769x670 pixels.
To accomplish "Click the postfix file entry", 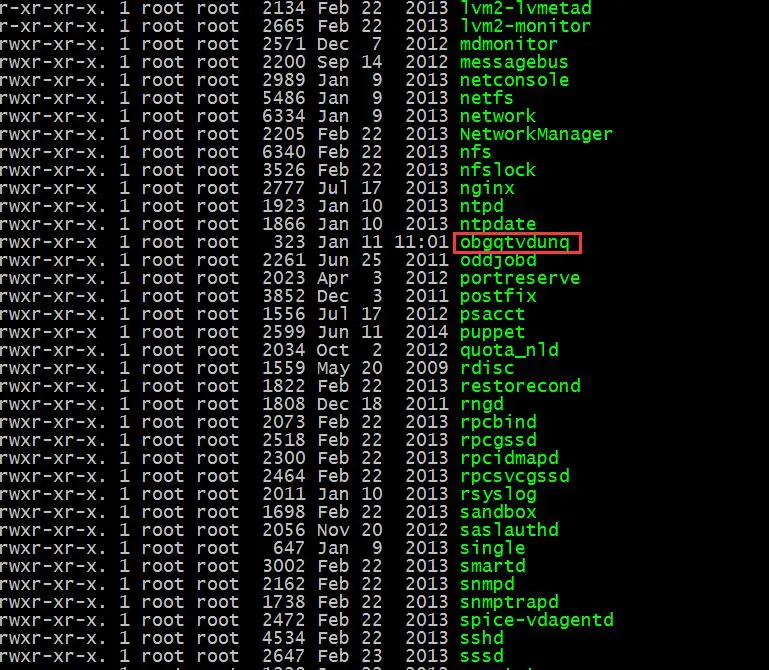I will (498, 296).
